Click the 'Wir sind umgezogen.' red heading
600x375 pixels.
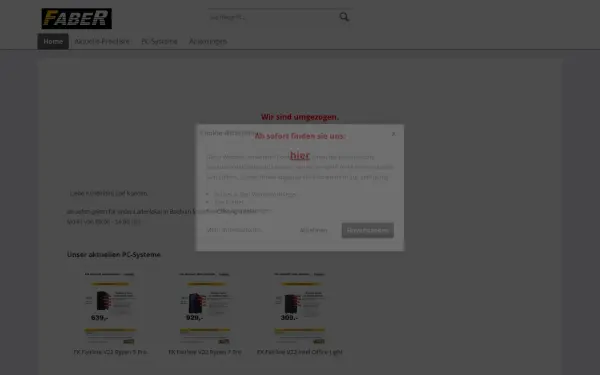(x=300, y=117)
